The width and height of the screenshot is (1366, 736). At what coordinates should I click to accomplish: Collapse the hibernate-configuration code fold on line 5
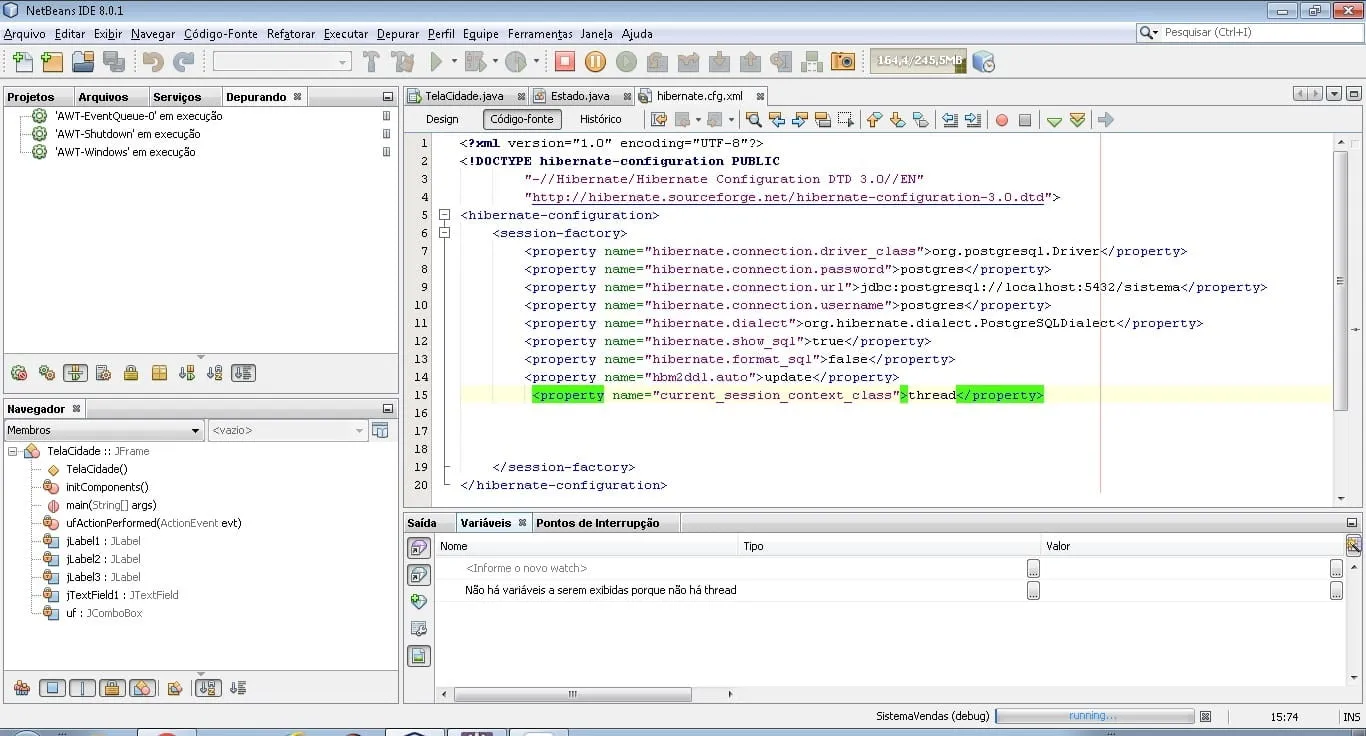pos(445,215)
